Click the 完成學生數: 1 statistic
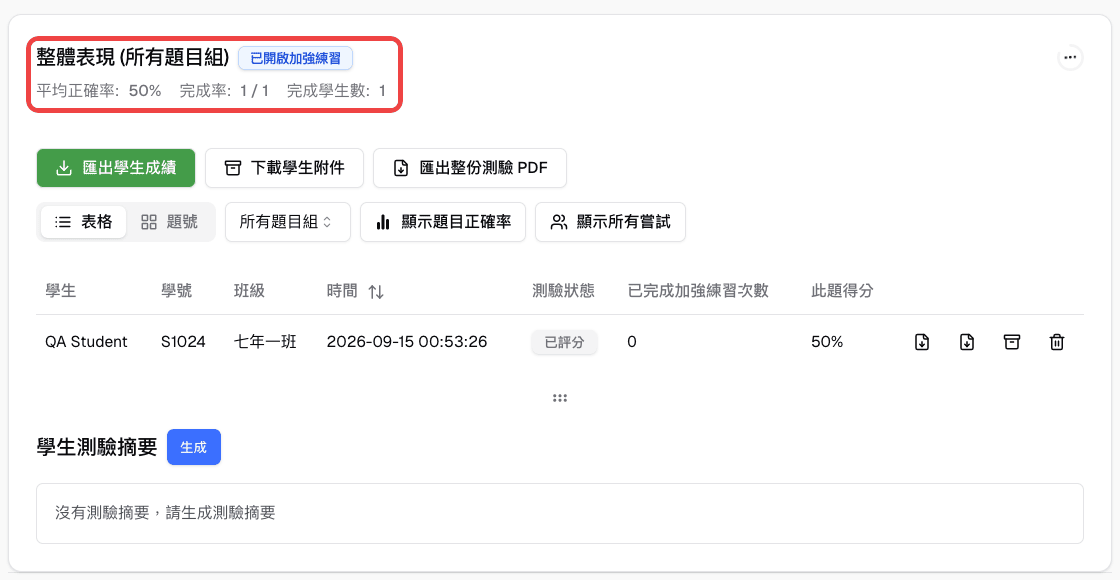 (x=336, y=91)
